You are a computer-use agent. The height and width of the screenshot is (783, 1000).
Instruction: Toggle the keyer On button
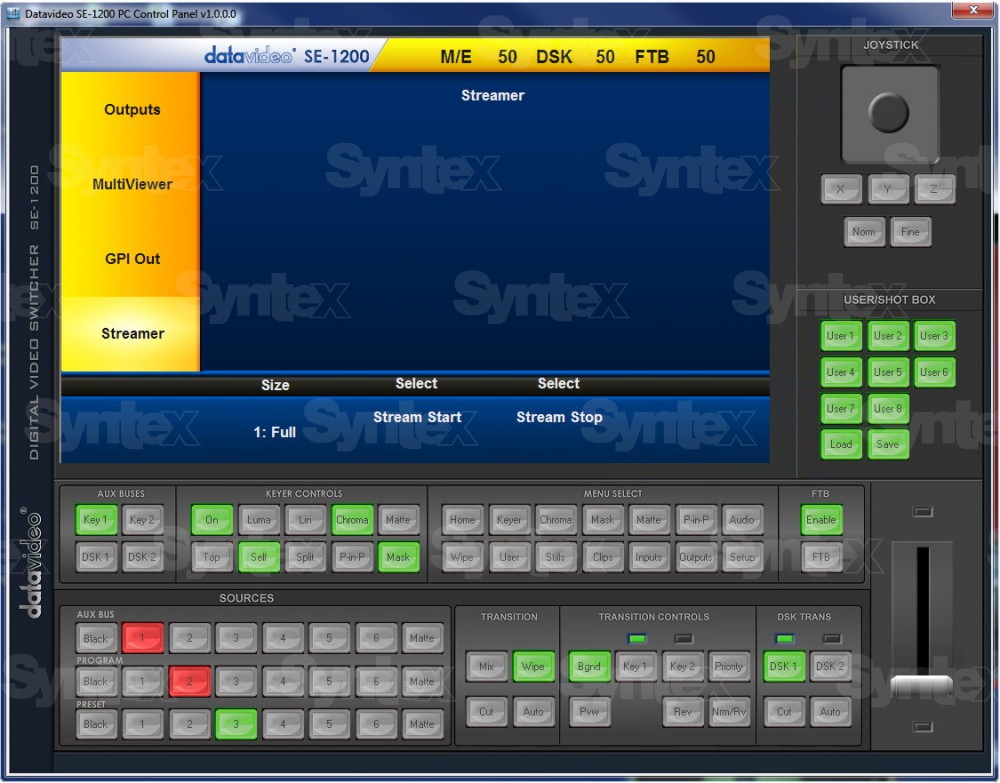212,520
